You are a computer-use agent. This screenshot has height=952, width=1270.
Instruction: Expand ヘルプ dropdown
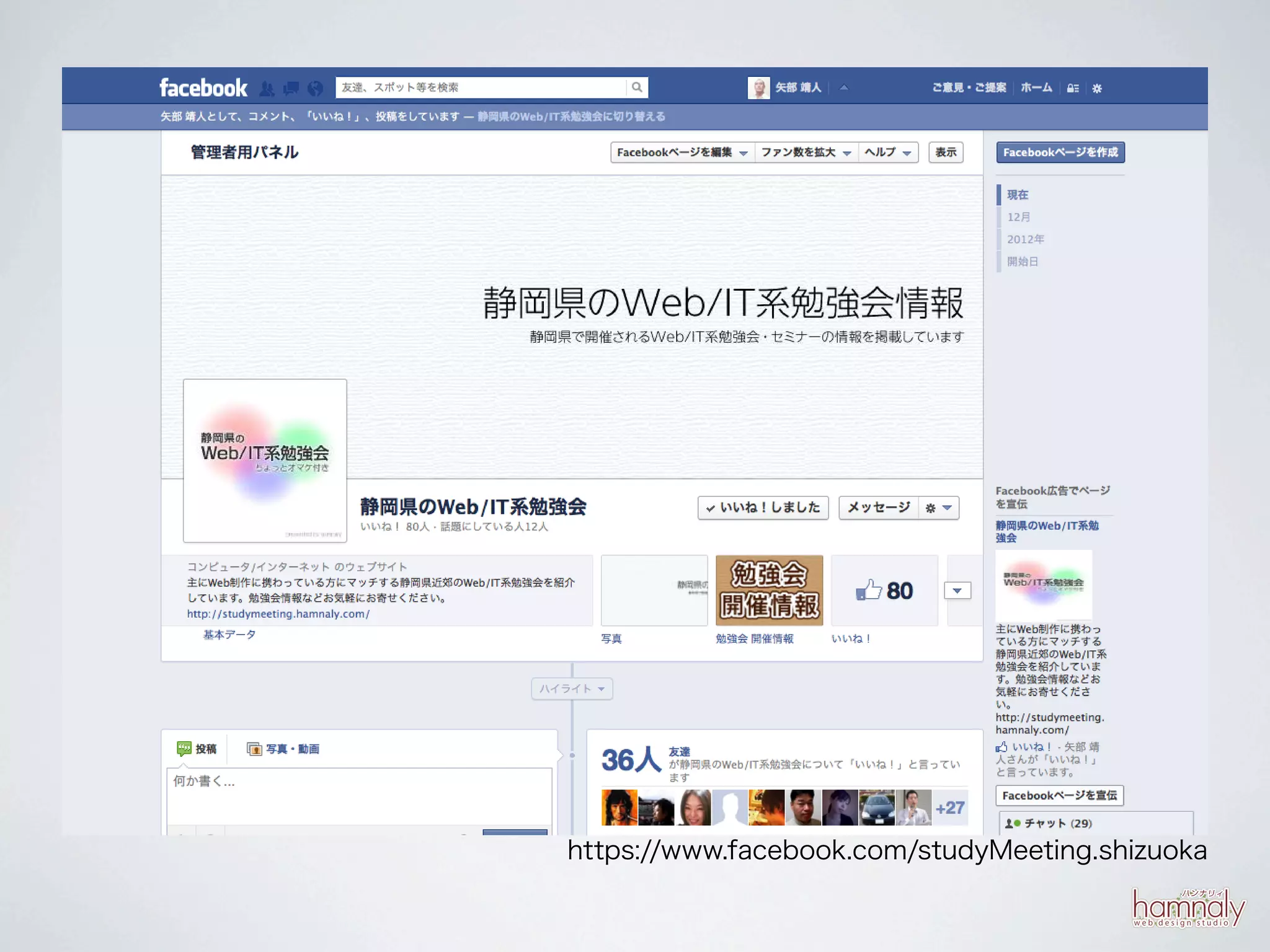pyautogui.click(x=888, y=152)
